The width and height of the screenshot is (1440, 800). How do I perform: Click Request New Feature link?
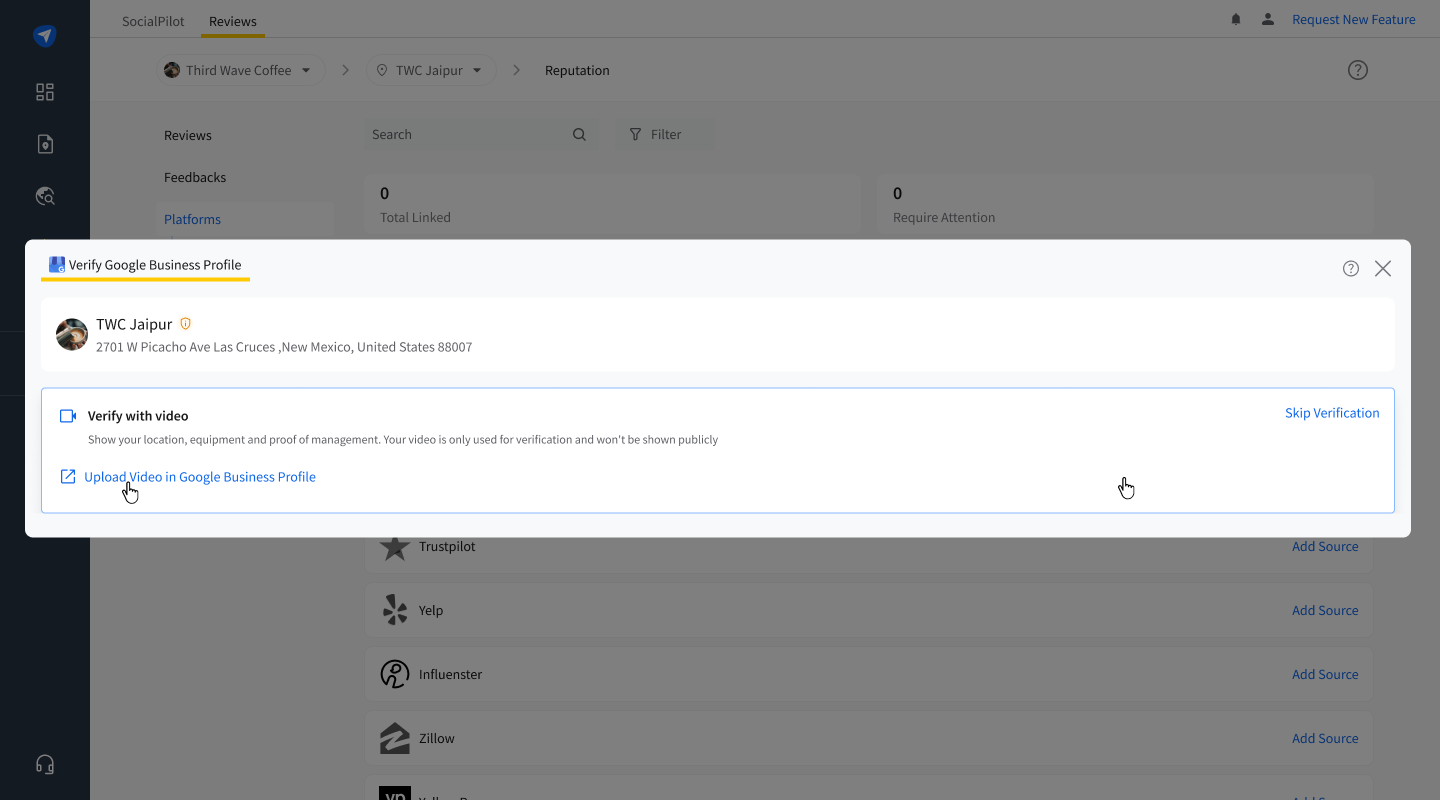1354,19
